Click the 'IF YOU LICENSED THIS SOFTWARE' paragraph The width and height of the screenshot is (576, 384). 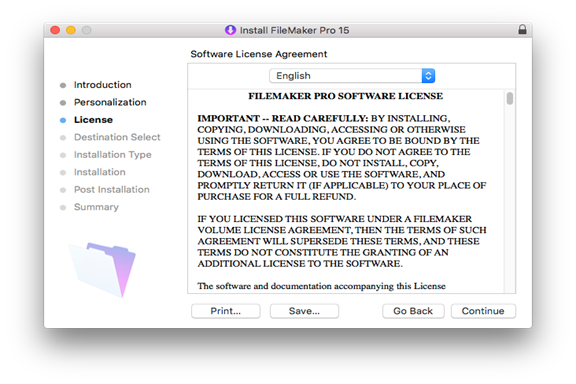coord(342,241)
